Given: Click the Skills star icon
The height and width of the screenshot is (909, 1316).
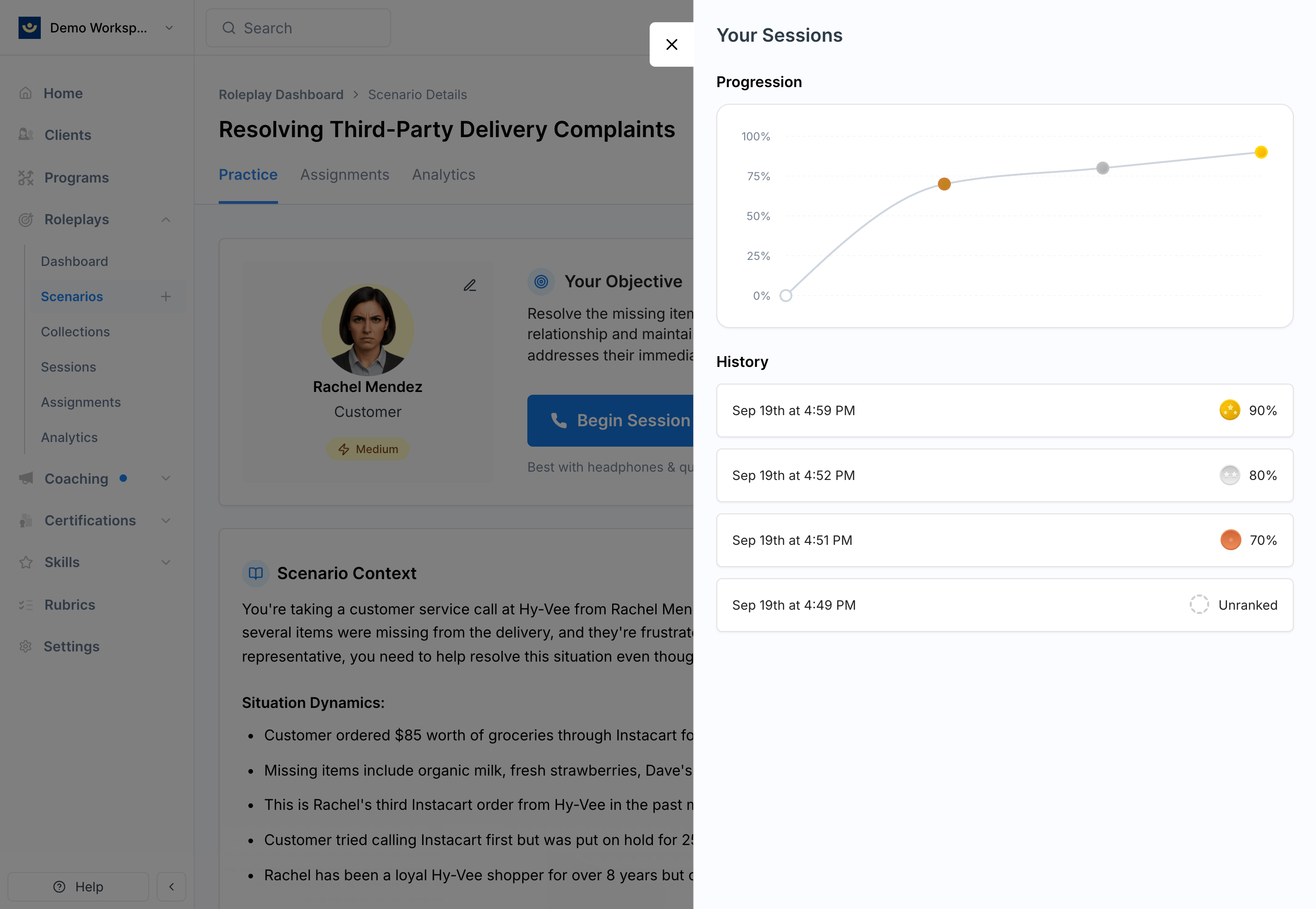Looking at the screenshot, I should (25, 563).
